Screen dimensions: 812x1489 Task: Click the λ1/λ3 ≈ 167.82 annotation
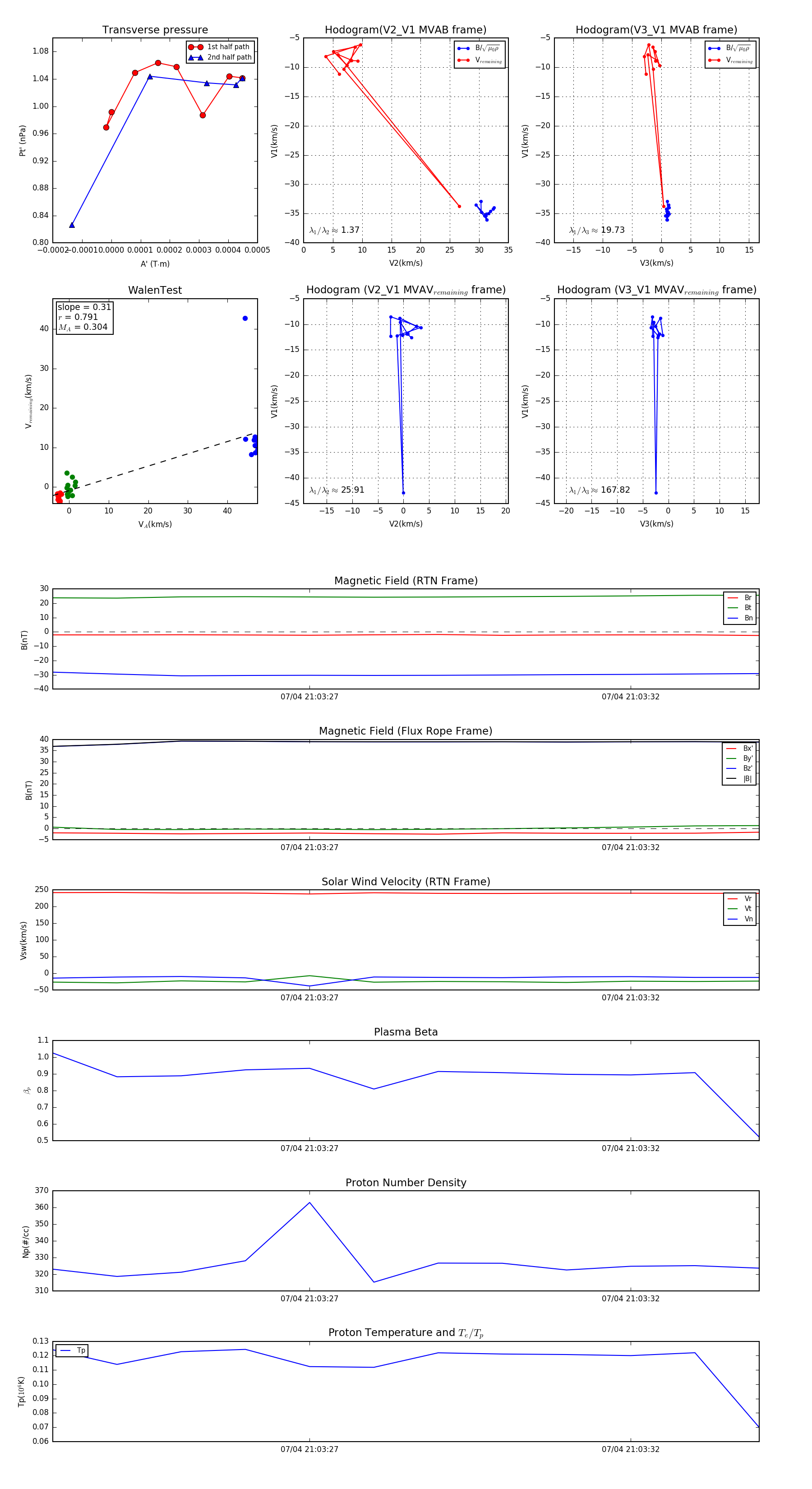(x=600, y=490)
